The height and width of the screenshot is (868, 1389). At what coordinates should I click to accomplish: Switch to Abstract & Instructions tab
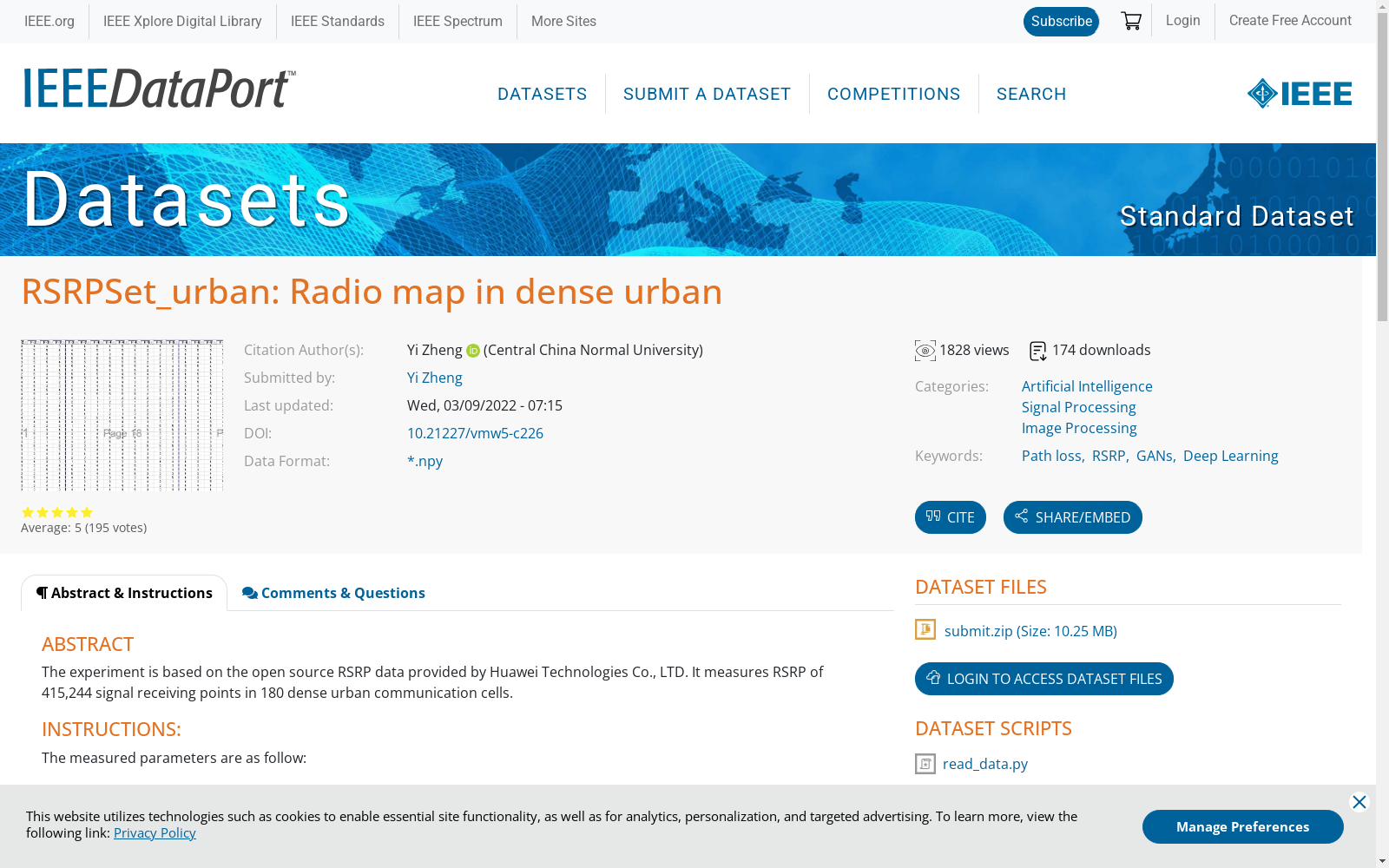tap(124, 593)
